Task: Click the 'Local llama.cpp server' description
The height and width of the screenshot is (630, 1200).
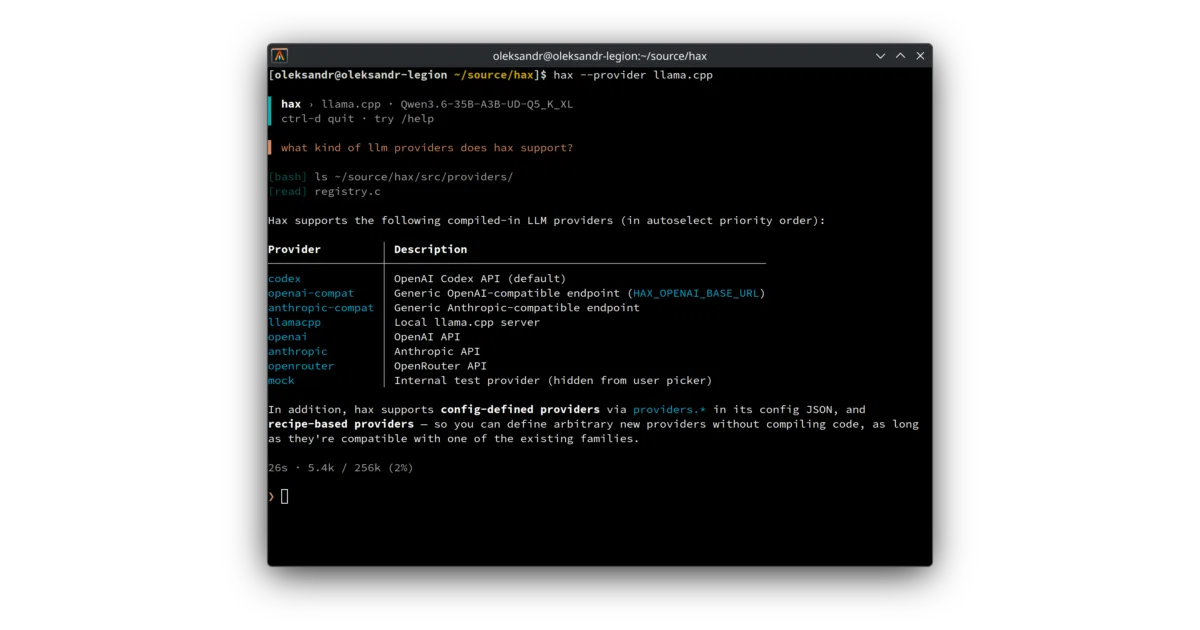Action: pos(467,322)
